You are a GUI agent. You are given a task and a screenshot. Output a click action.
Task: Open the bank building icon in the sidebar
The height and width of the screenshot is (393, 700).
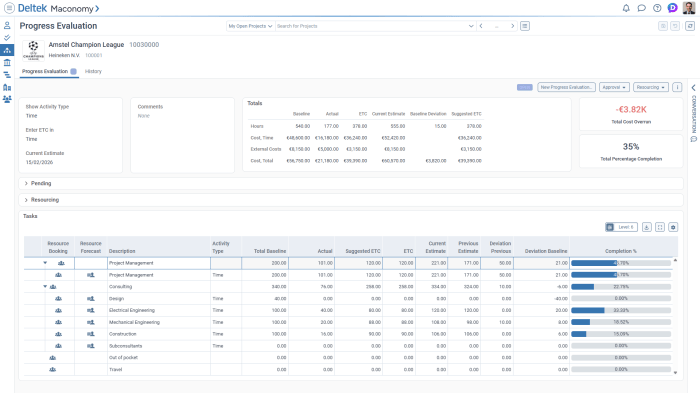click(x=7, y=63)
